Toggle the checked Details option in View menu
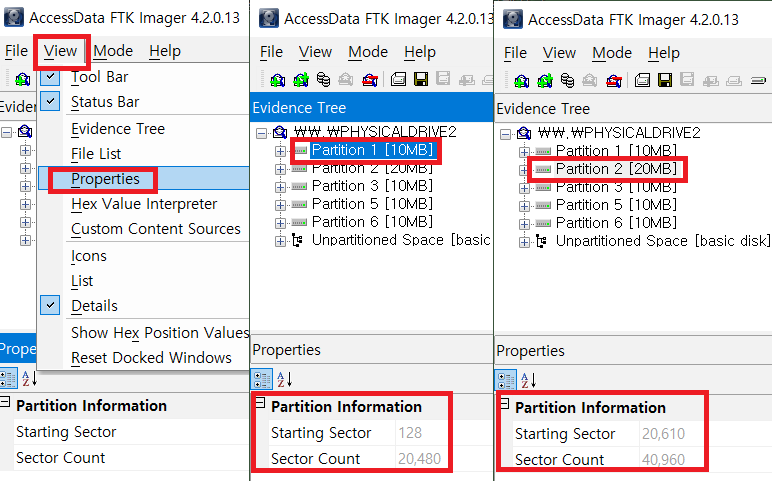This screenshot has width=772, height=481. (x=94, y=306)
